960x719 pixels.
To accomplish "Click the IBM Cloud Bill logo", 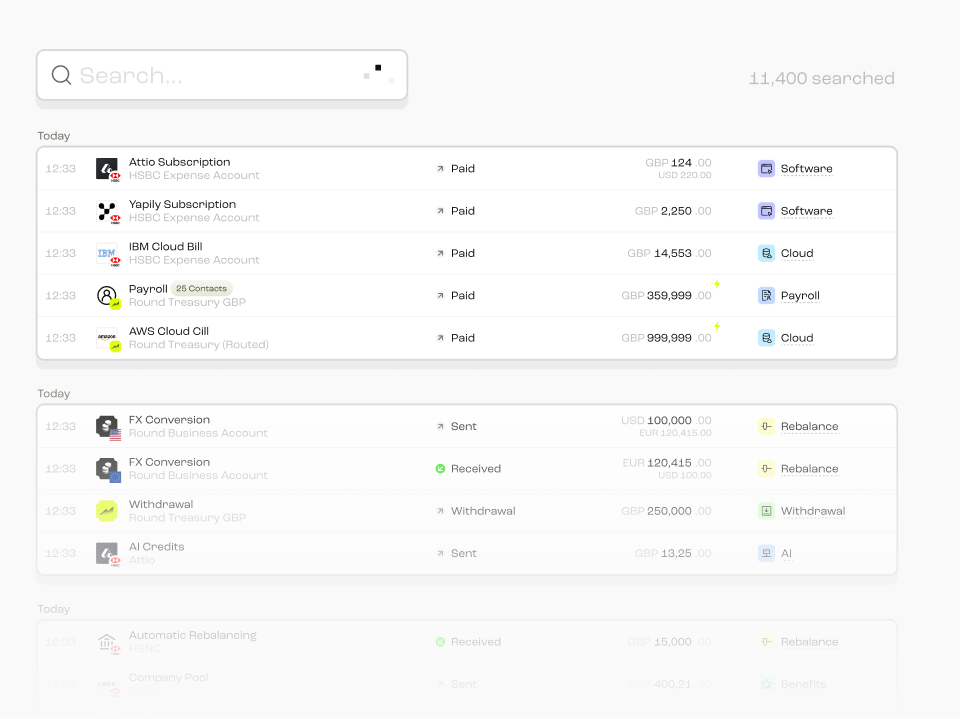I will [107, 253].
